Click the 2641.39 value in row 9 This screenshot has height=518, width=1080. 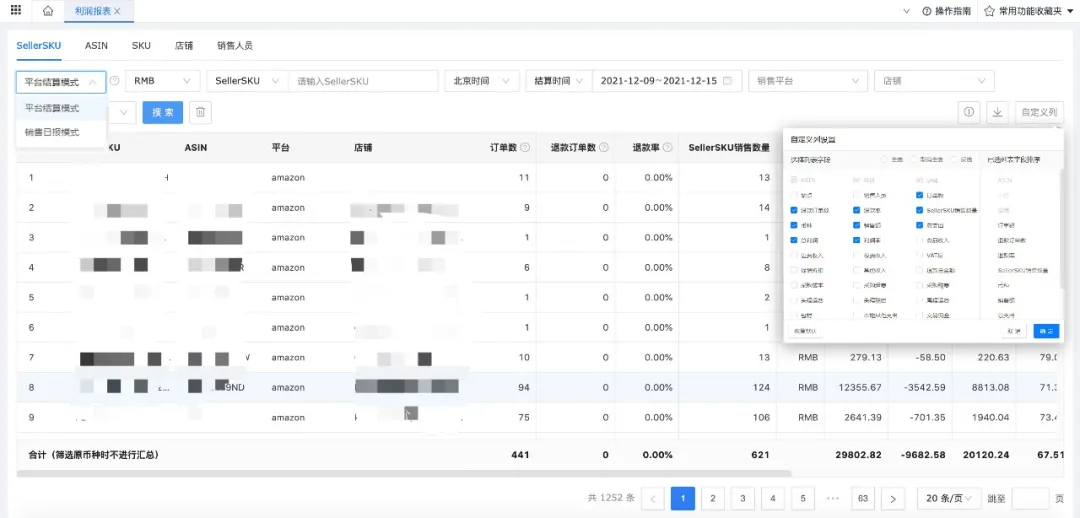coord(860,417)
